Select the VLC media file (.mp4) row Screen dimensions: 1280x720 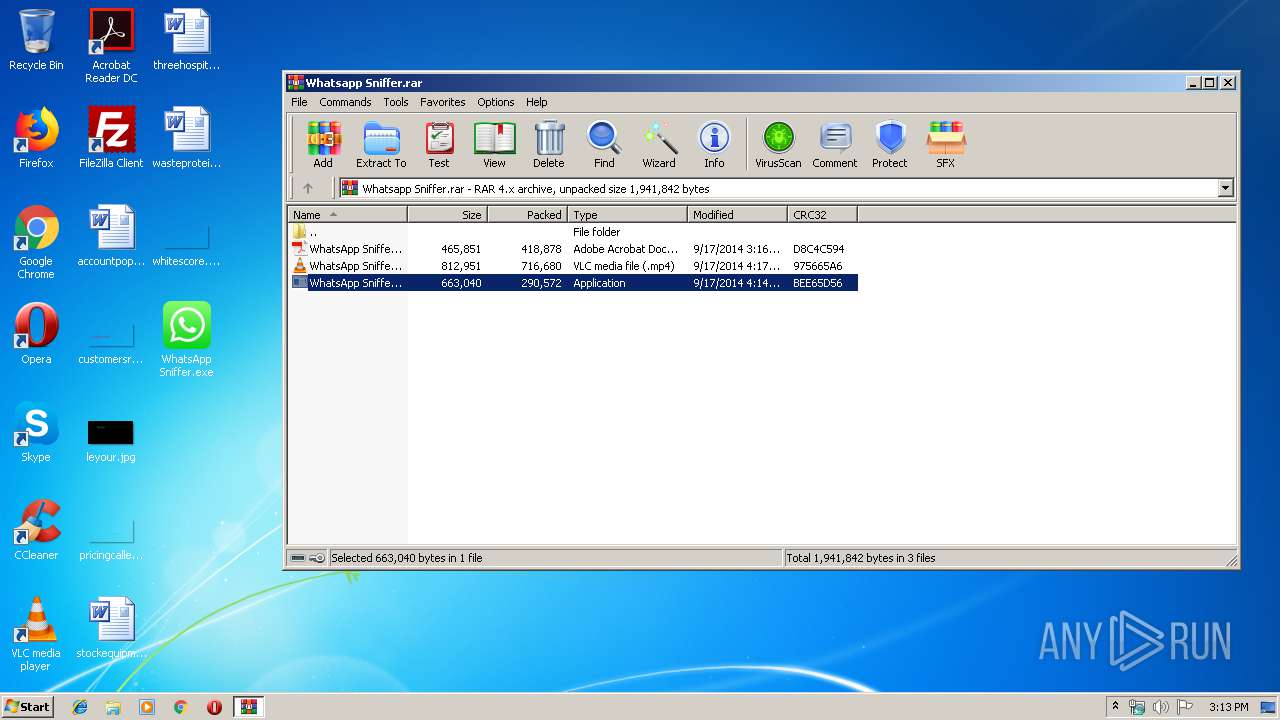(572, 266)
